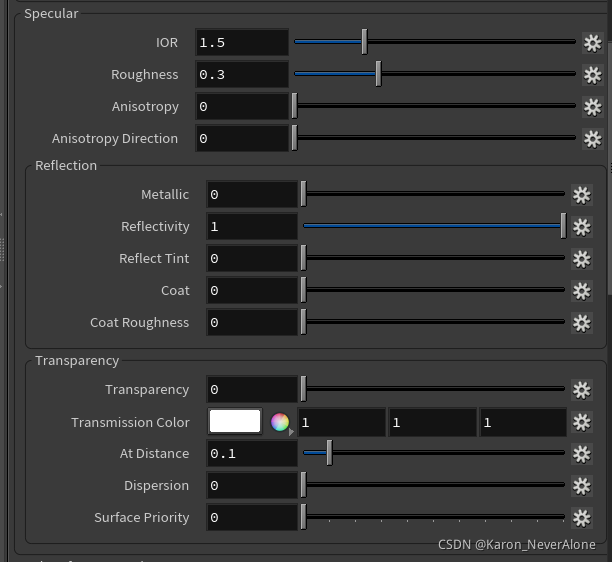The width and height of the screenshot is (612, 562).
Task: Click the Anisotropy value field
Action: pyautogui.click(x=242, y=107)
